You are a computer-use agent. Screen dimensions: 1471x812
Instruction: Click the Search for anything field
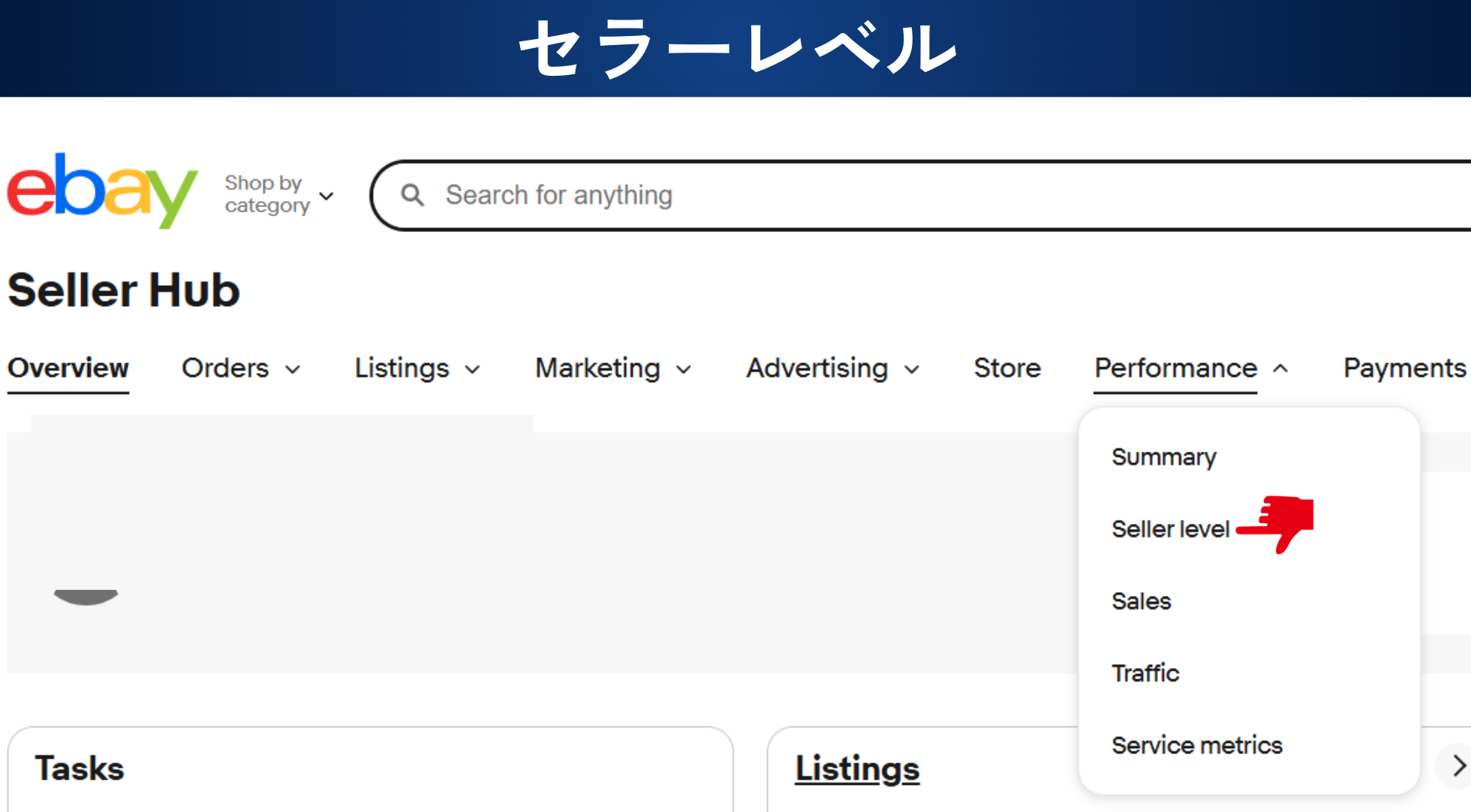pos(901,195)
